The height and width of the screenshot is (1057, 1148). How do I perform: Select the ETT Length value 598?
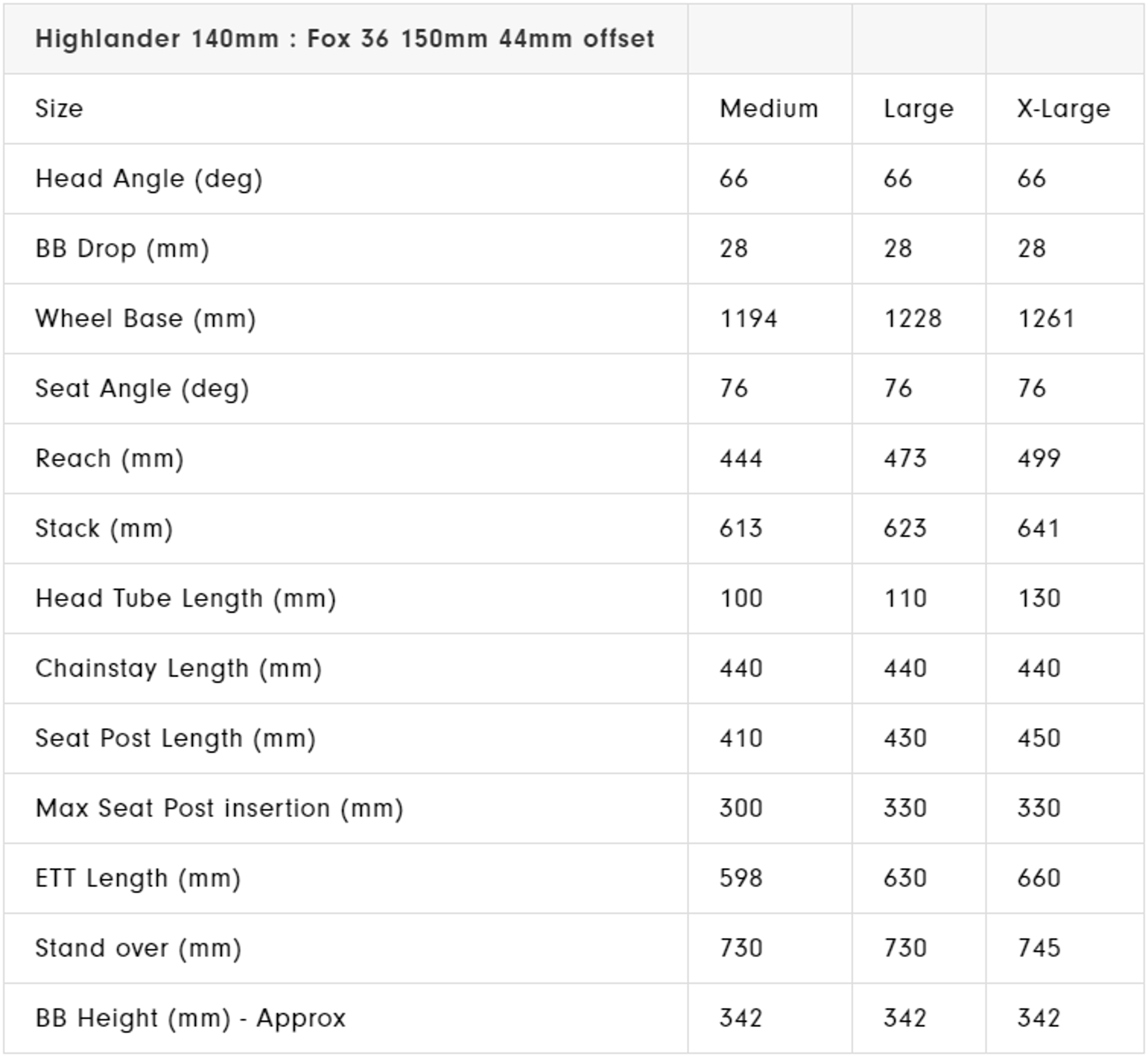[x=741, y=879]
